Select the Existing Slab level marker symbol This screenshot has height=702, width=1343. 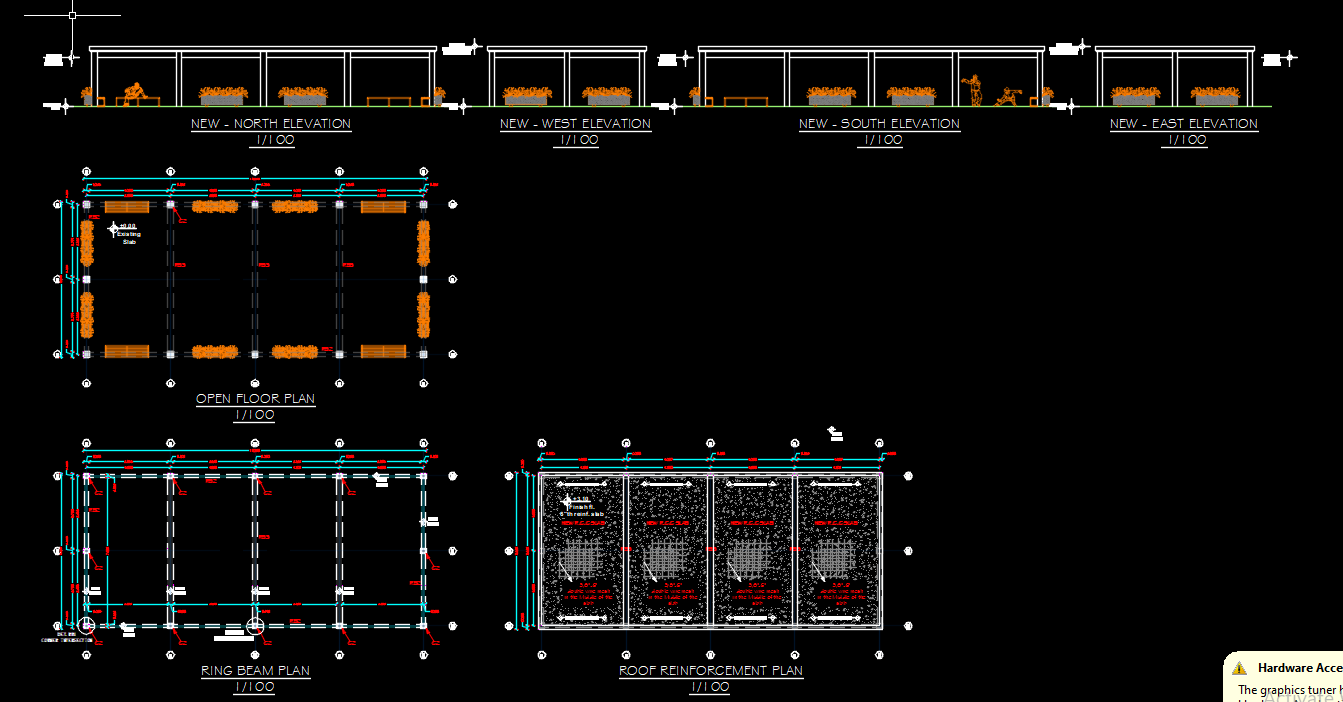(113, 229)
